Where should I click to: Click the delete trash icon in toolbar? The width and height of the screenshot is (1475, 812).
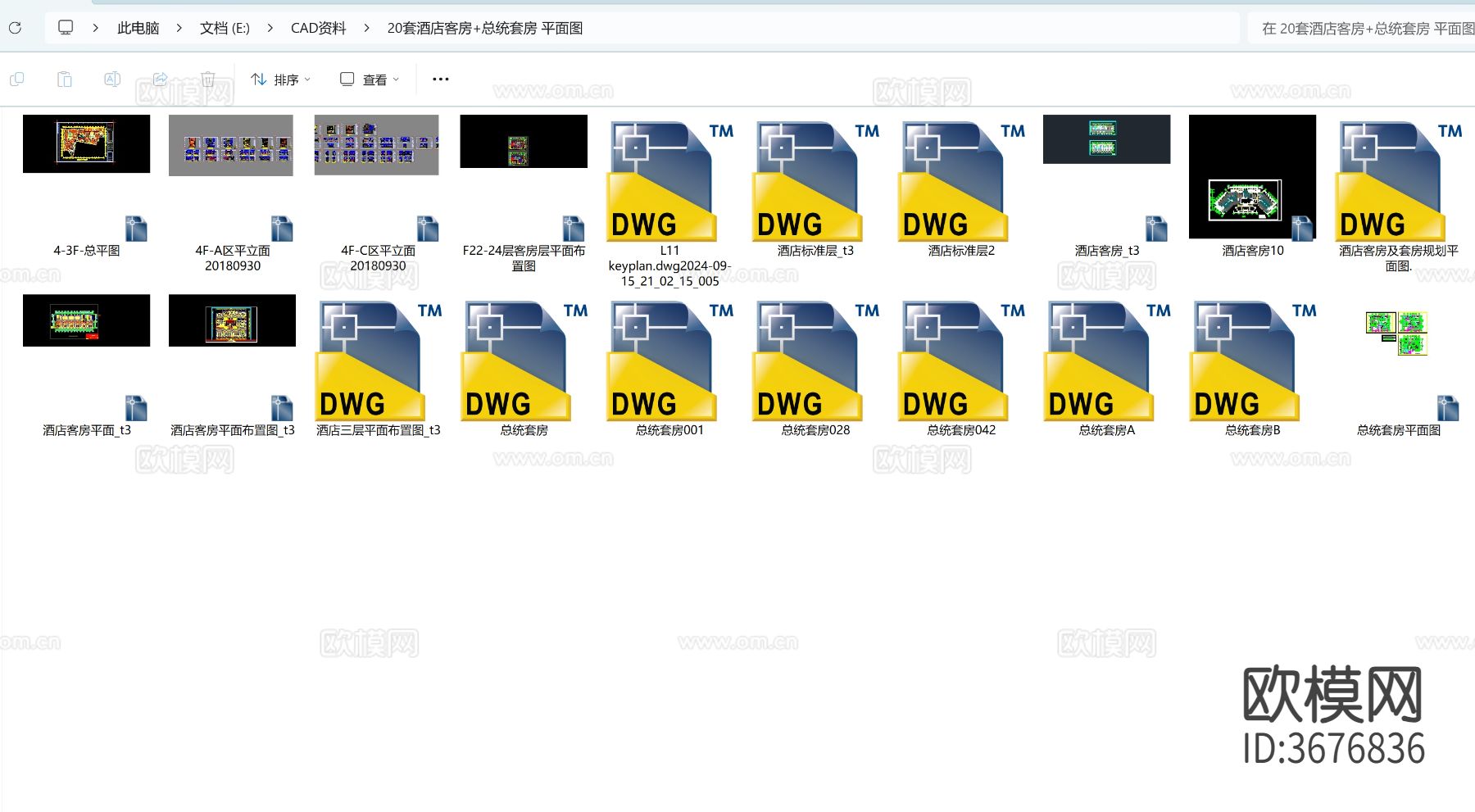point(208,79)
